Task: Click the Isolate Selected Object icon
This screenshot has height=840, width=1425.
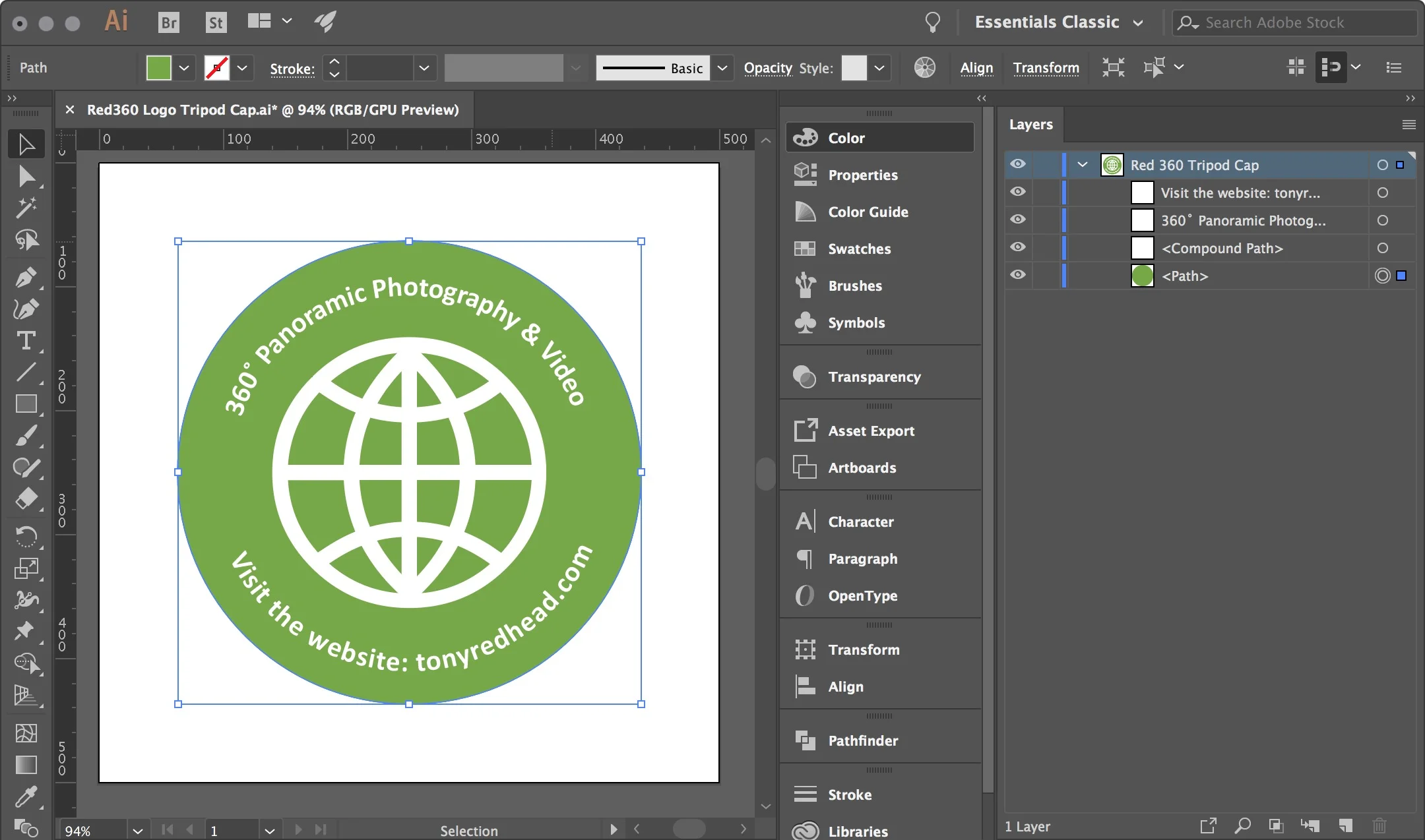Action: (1114, 67)
